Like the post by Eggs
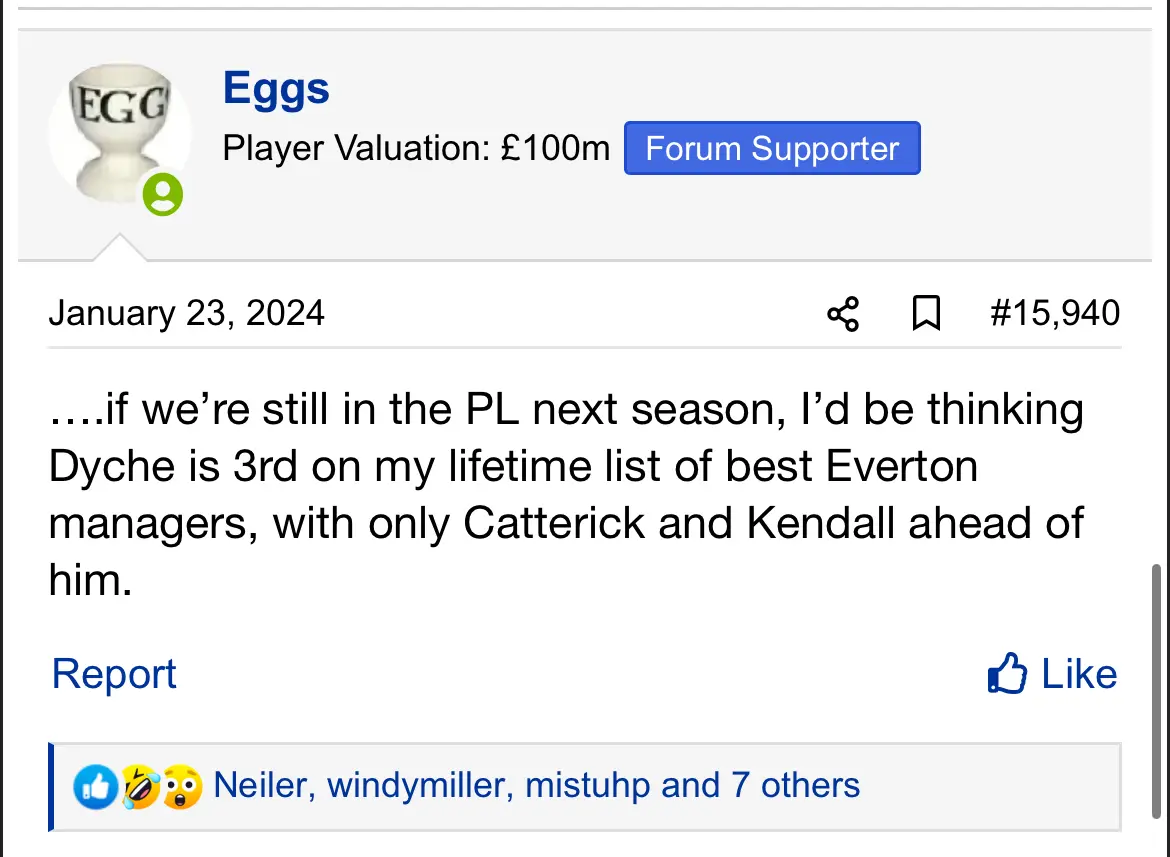Viewport: 1170px width, 857px height. click(x=1052, y=674)
